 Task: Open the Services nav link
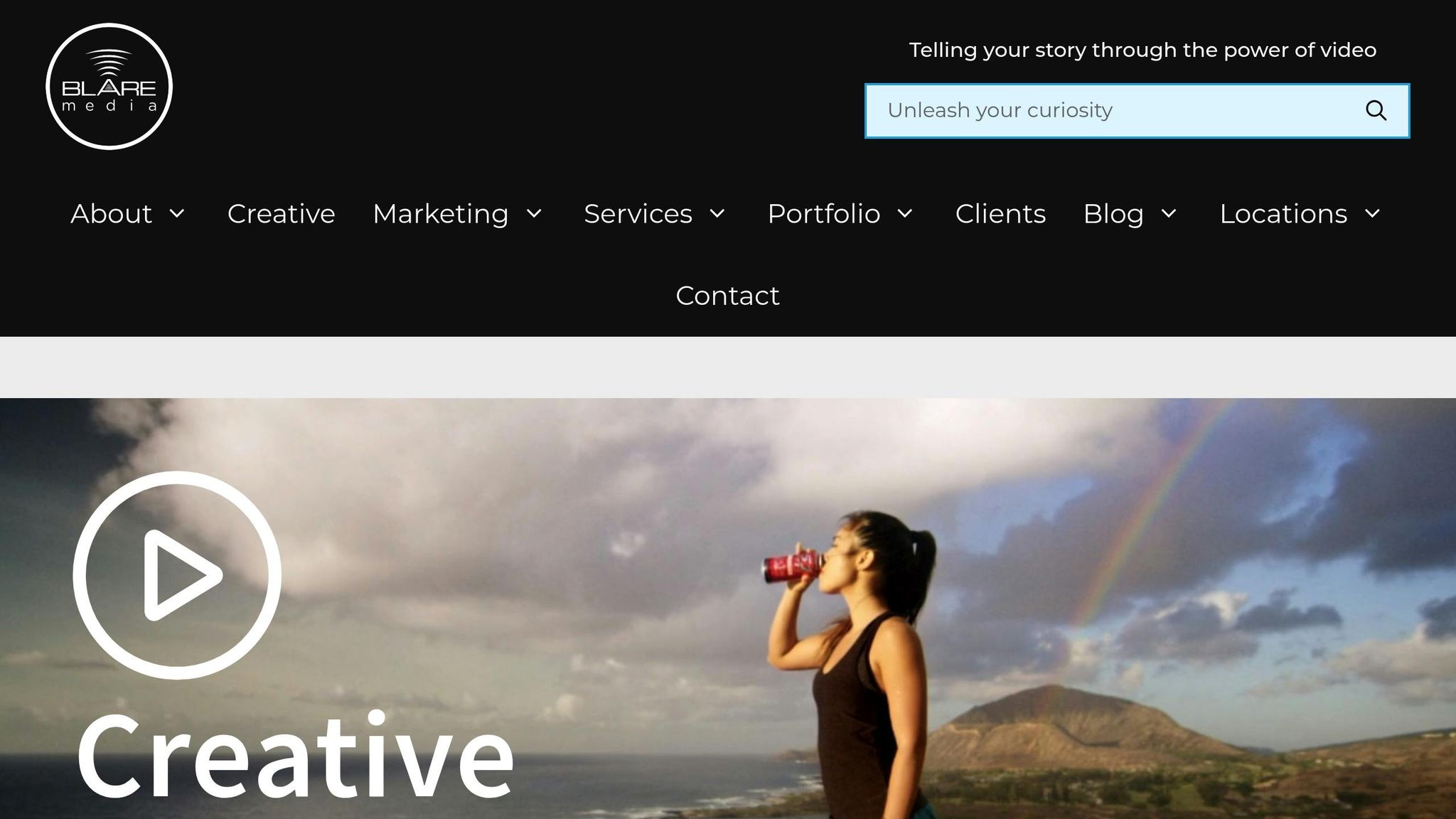click(638, 213)
